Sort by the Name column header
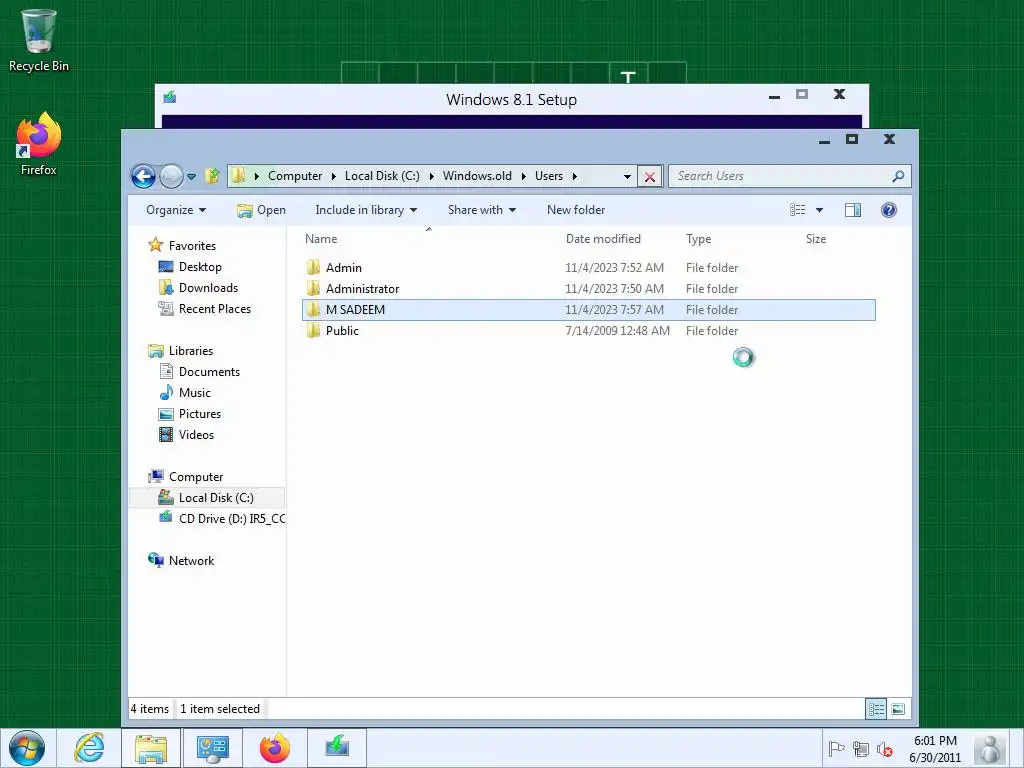This screenshot has width=1024, height=768. click(321, 239)
